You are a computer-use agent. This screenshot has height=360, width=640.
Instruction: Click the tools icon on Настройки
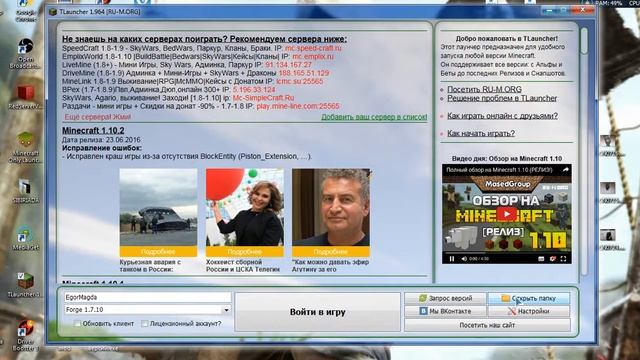point(512,311)
